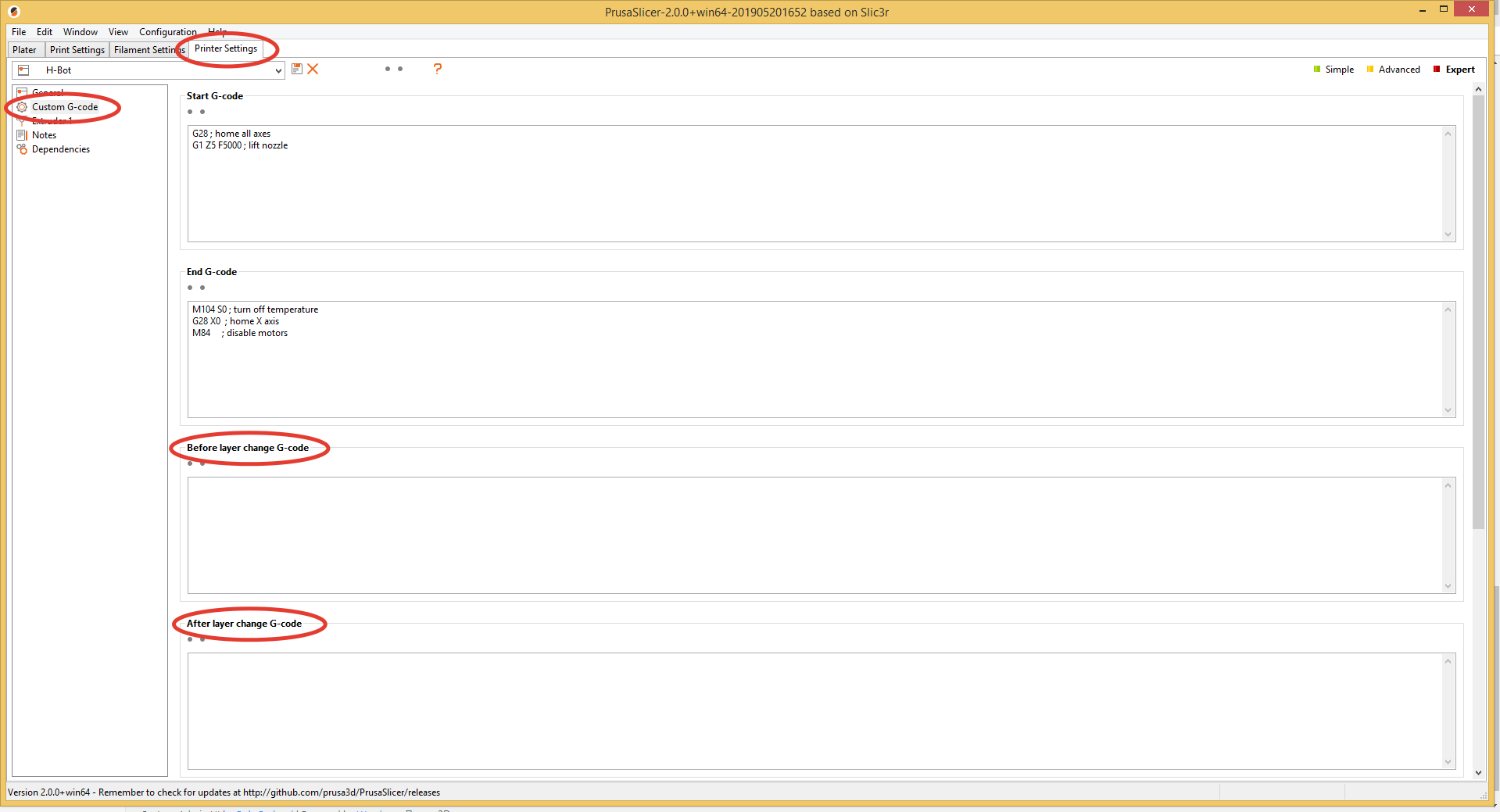Screen dimensions: 1500x812
Task: Open the orange question mark help icon
Action: pos(438,69)
